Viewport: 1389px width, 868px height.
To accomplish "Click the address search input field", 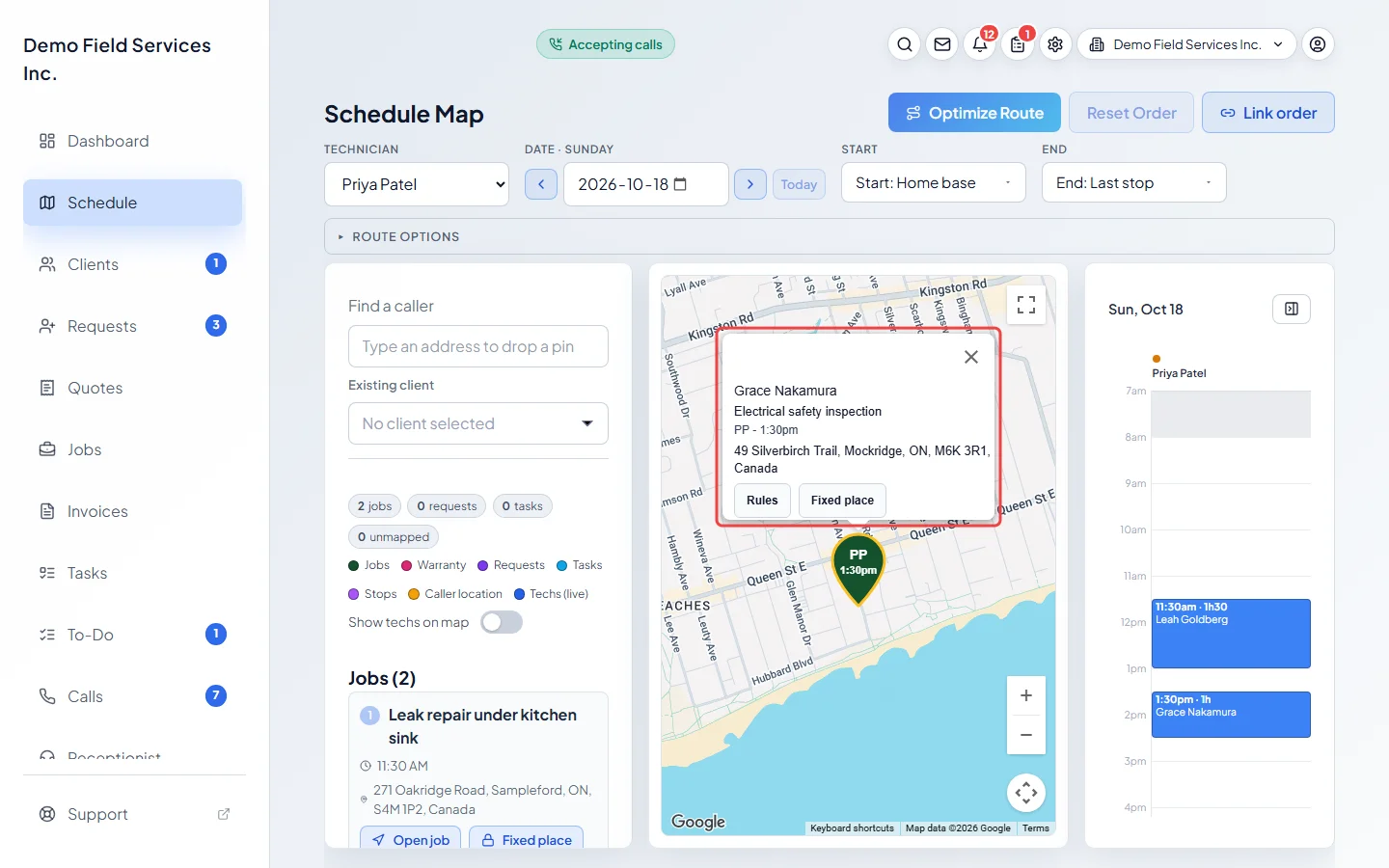I will (478, 346).
